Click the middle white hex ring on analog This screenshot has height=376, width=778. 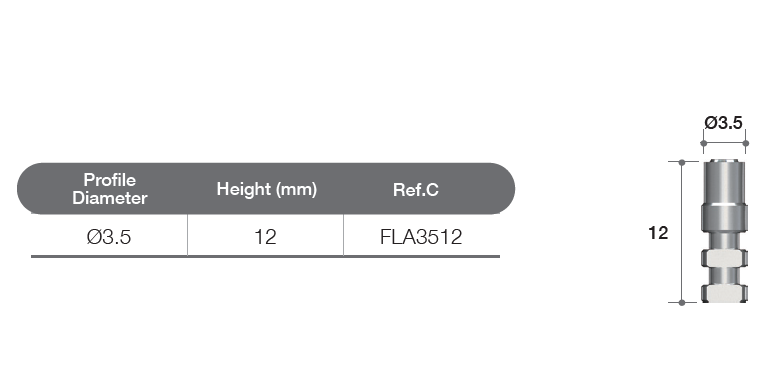(x=724, y=258)
